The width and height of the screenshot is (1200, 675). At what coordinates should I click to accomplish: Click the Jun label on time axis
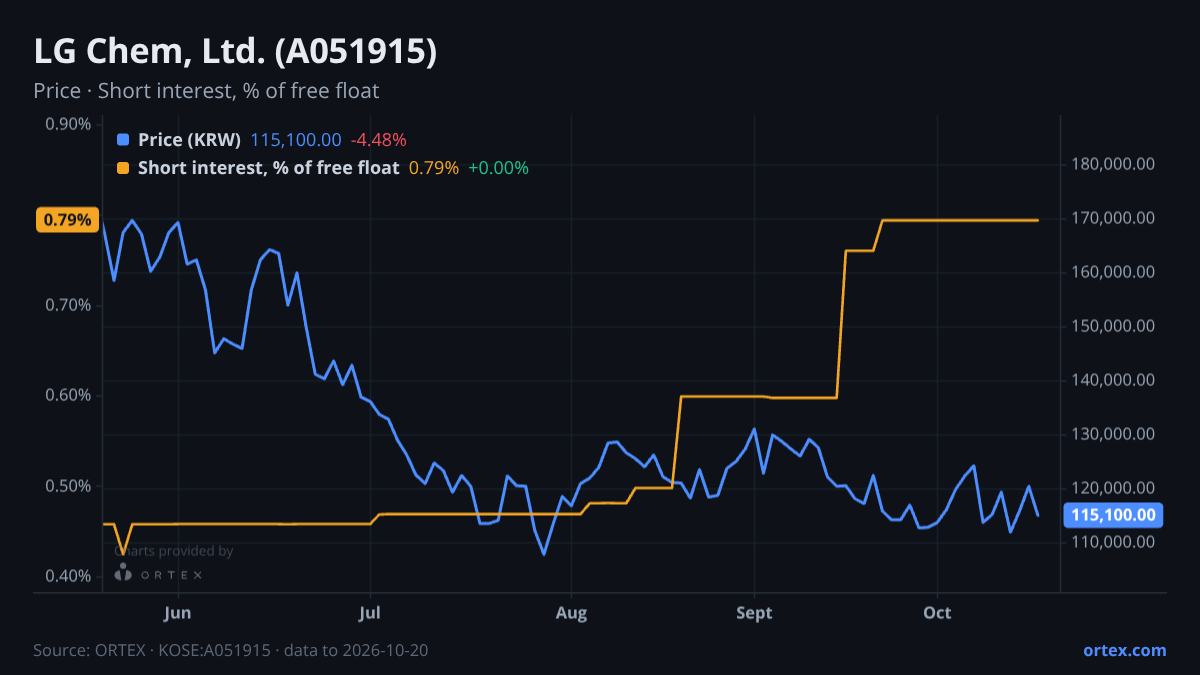pyautogui.click(x=177, y=612)
